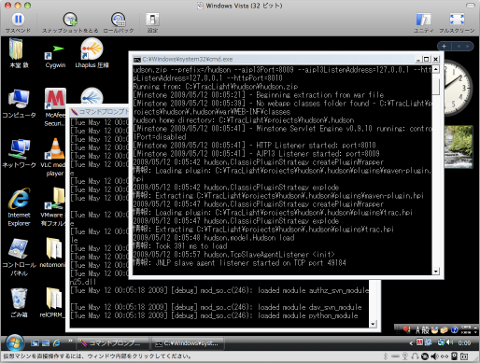Click the Rollback (ロールバック) toolbar icon
480x363 pixels.
point(118,20)
